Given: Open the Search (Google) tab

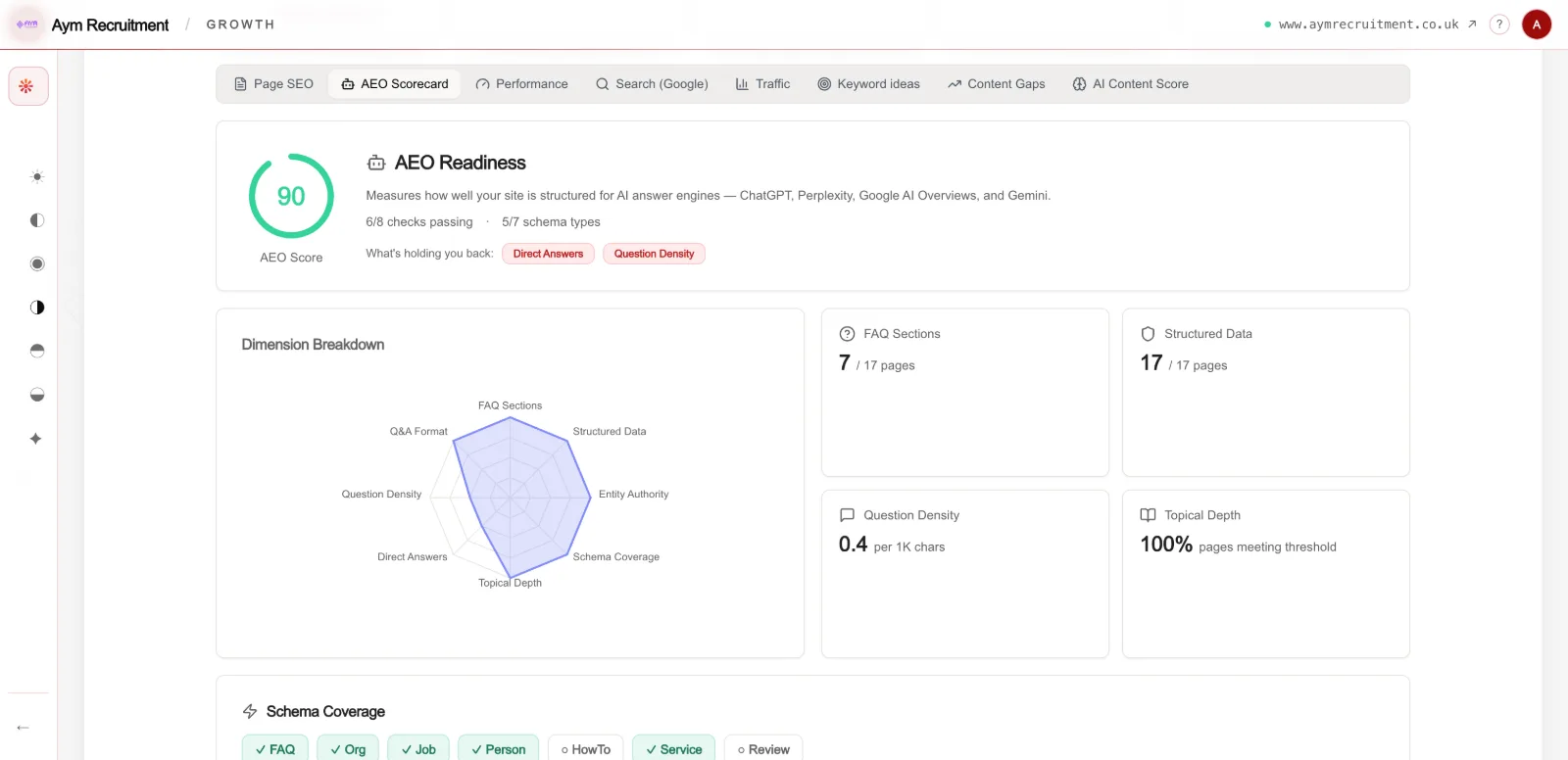Looking at the screenshot, I should [652, 84].
